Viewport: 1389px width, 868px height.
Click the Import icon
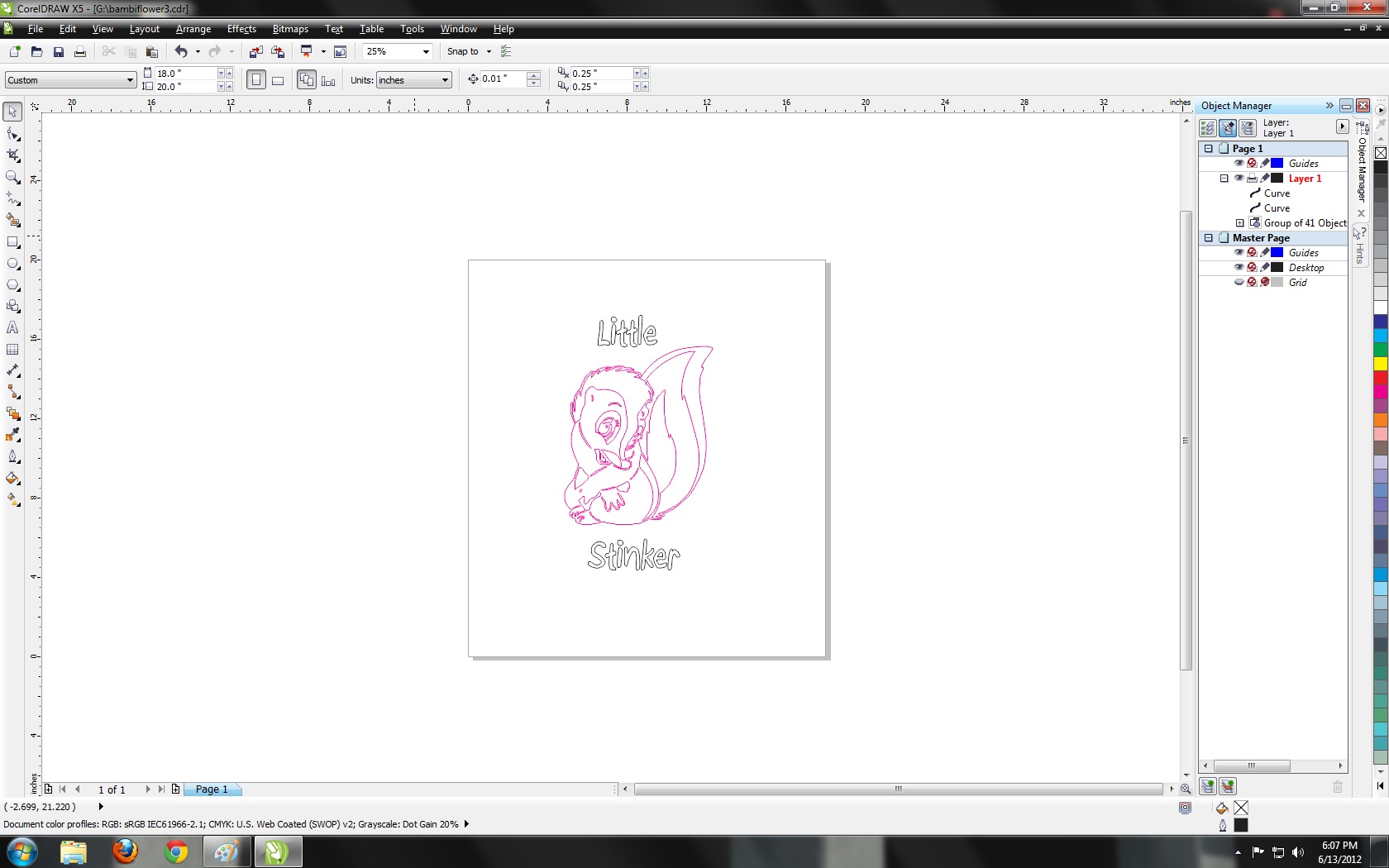pyautogui.click(x=256, y=51)
